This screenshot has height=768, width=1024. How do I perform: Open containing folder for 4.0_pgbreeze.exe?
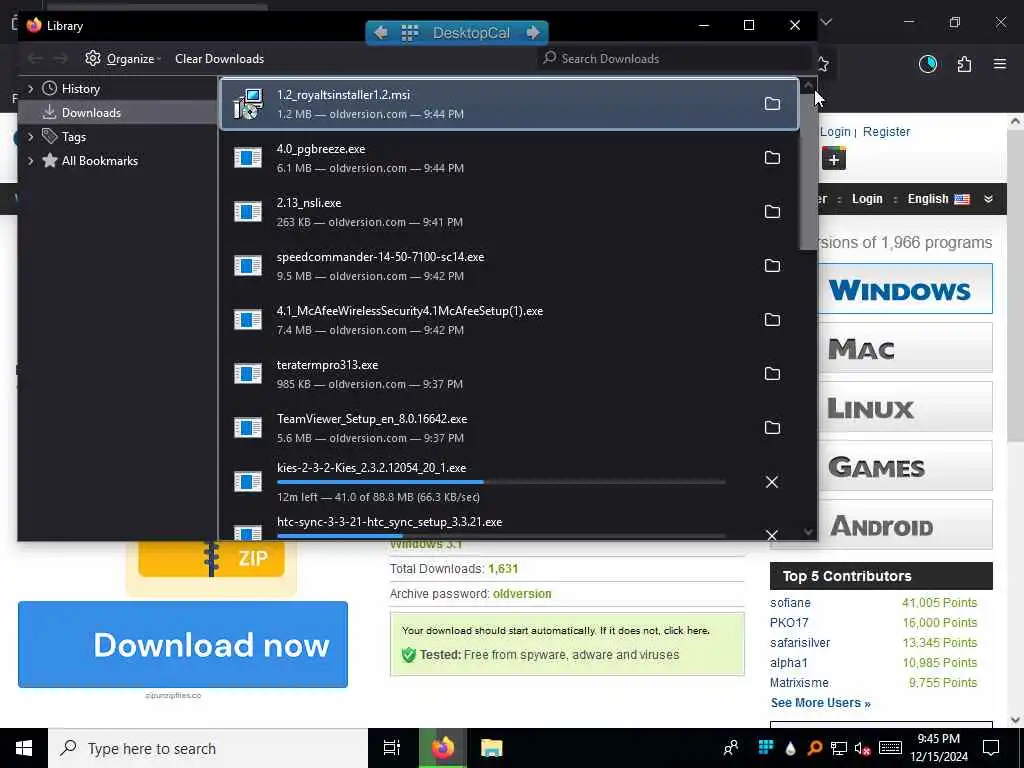[772, 158]
